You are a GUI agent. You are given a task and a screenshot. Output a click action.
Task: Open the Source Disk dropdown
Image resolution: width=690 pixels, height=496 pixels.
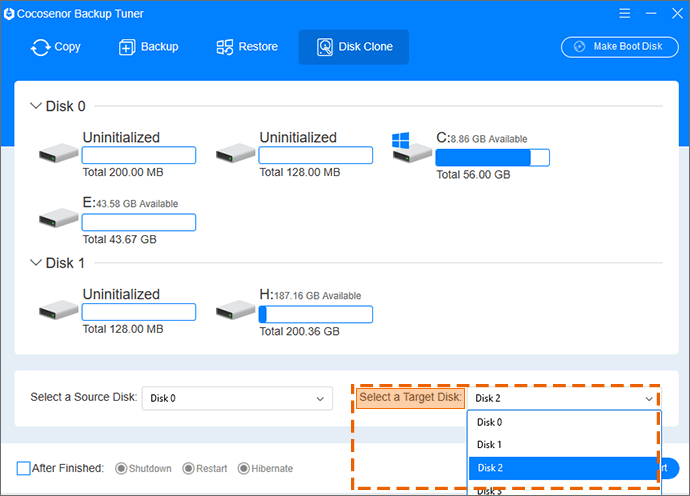click(x=237, y=398)
